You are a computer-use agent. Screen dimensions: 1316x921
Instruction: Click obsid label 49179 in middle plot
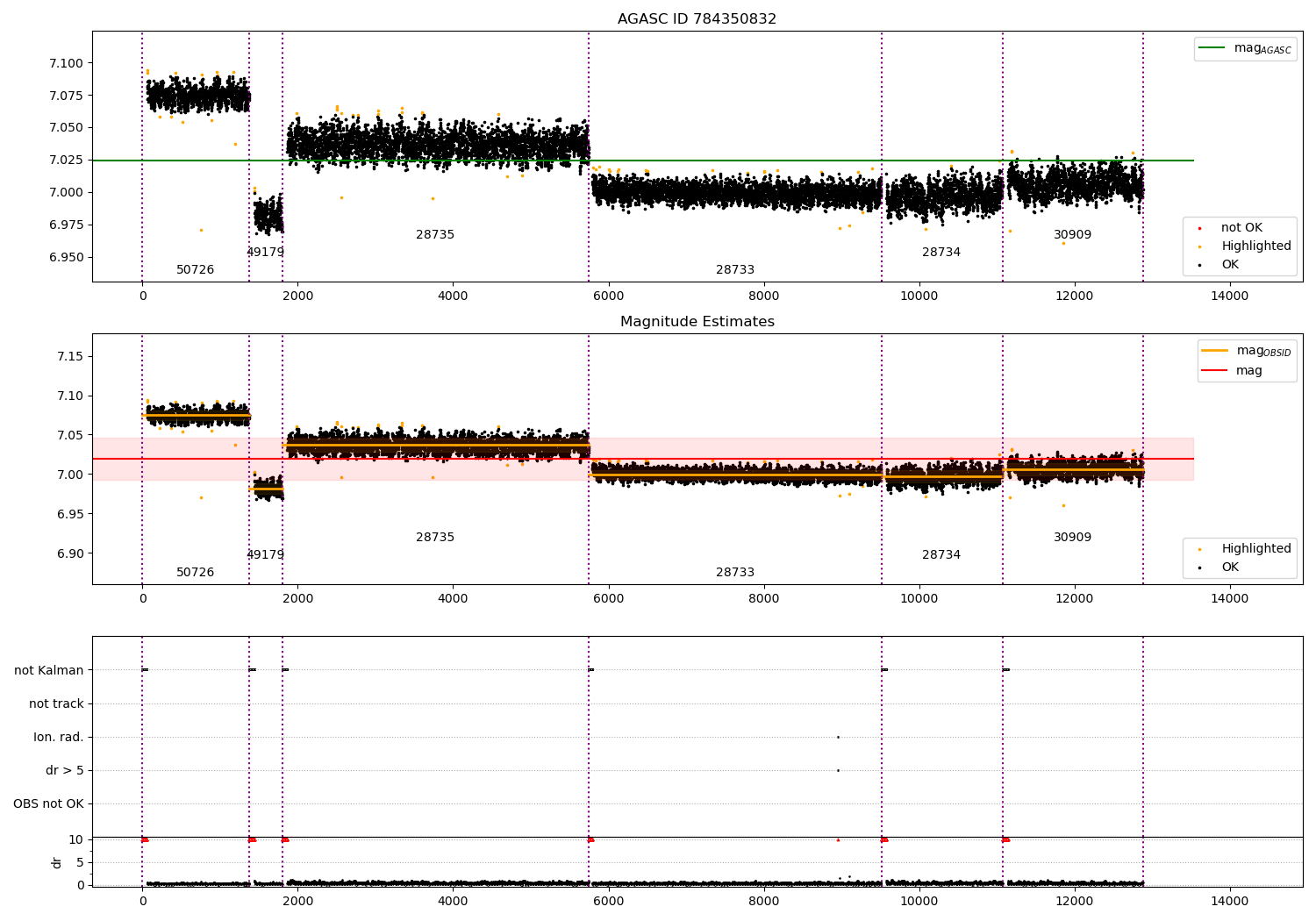[265, 555]
